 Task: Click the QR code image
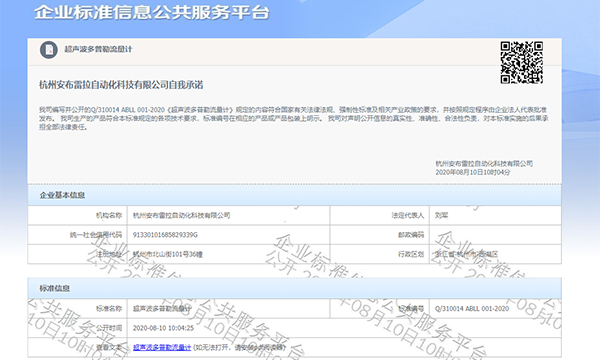pyautogui.click(x=522, y=62)
